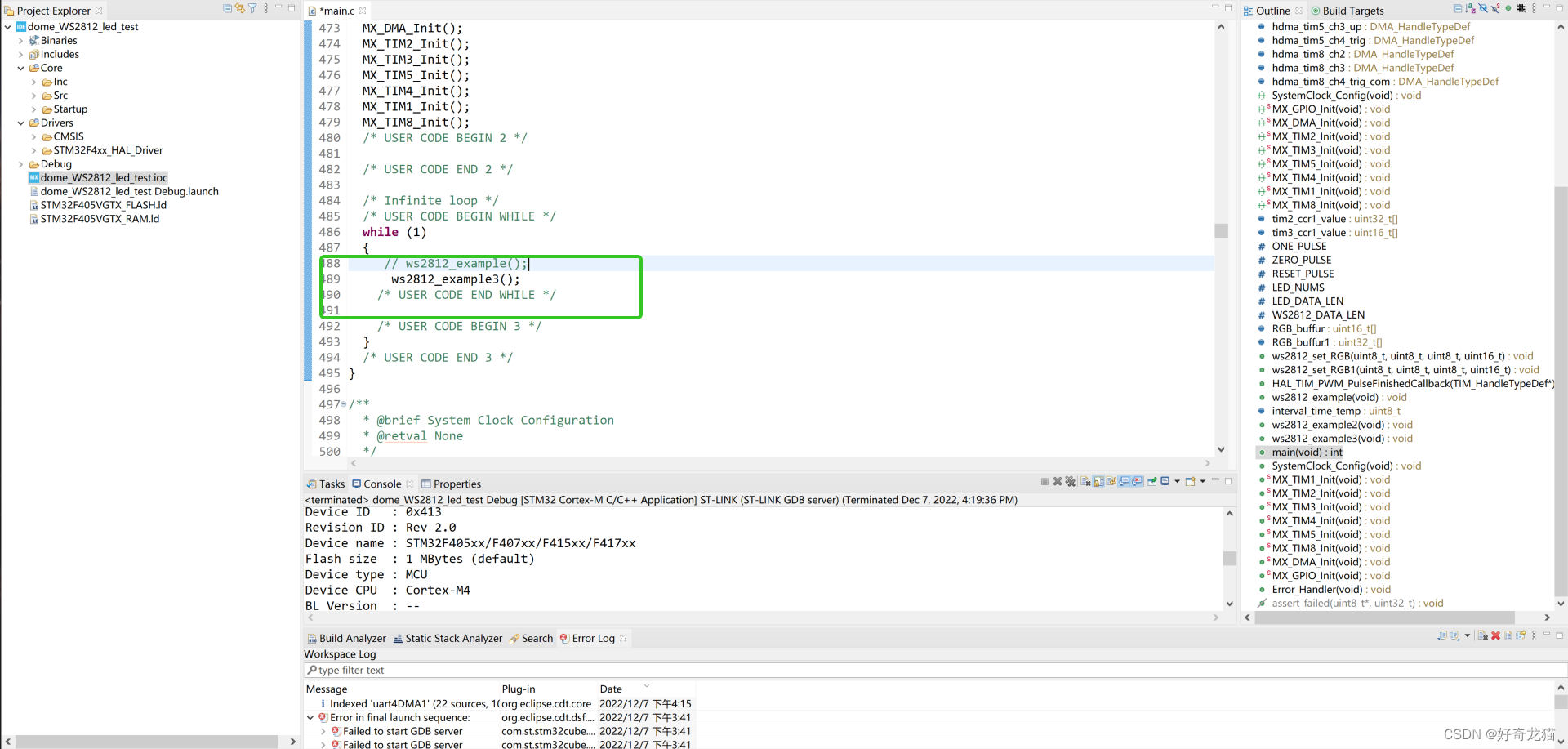The width and height of the screenshot is (1568, 749).
Task: Click Export Log icon in Error Log
Action: click(x=1443, y=636)
